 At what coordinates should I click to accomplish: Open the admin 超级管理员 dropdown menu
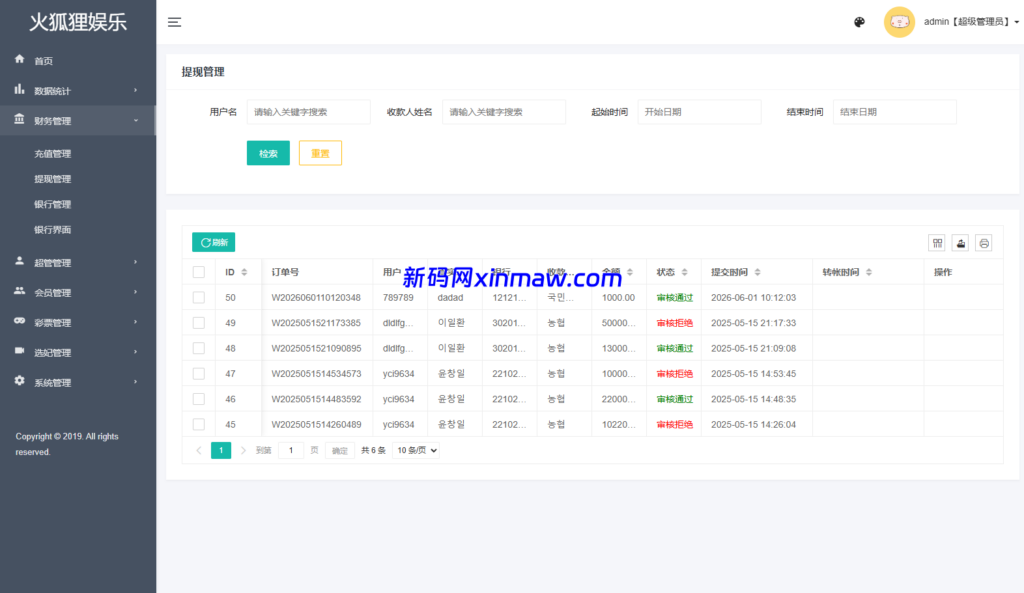[972, 22]
